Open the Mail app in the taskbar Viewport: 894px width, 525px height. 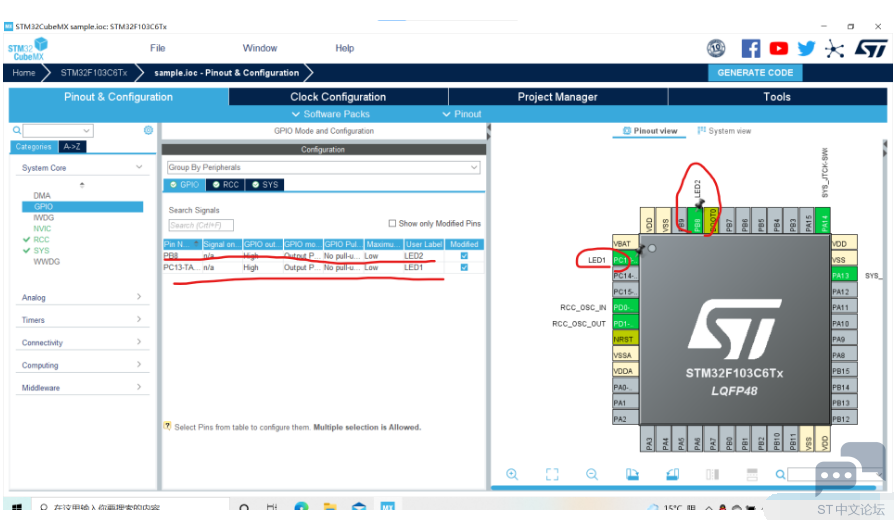[359, 507]
